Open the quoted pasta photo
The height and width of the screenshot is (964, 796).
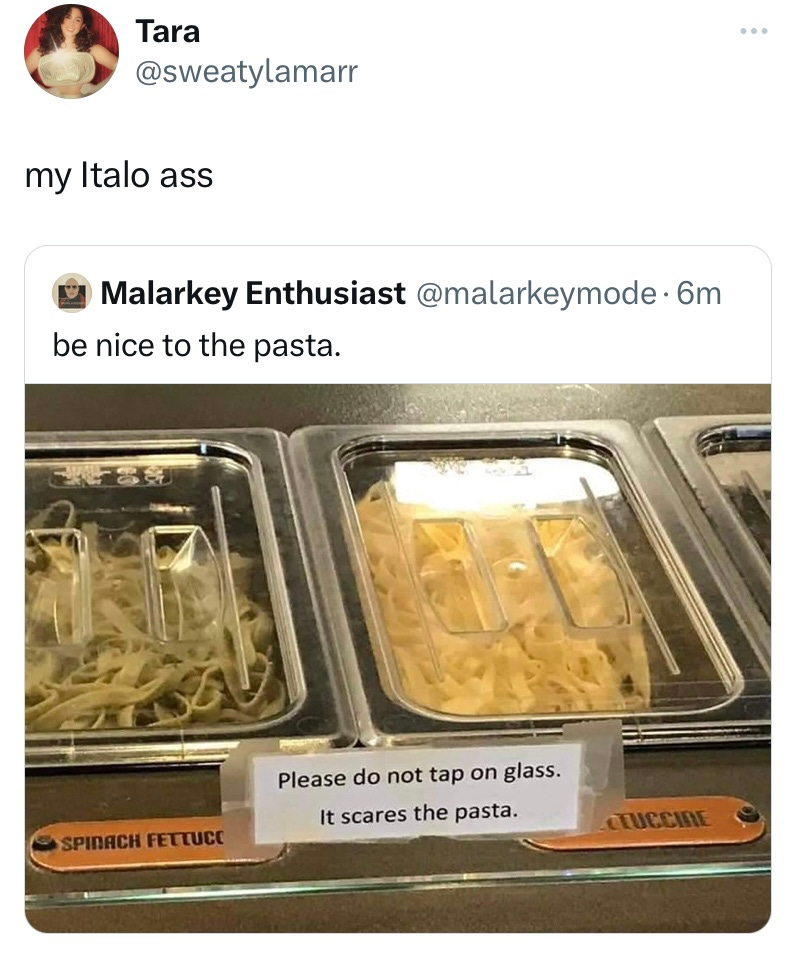[x=398, y=658]
